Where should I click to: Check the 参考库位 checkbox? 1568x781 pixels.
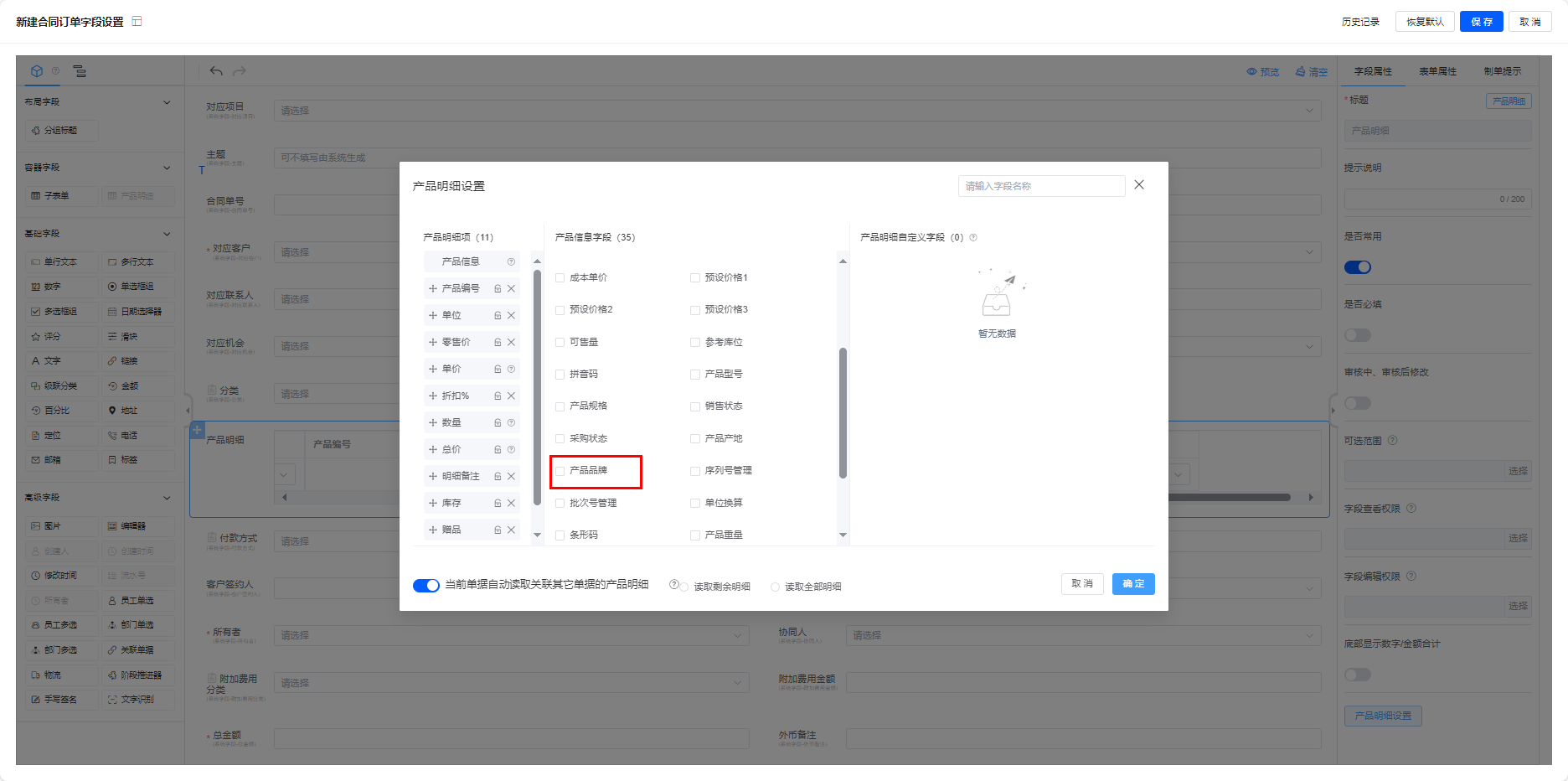695,343
